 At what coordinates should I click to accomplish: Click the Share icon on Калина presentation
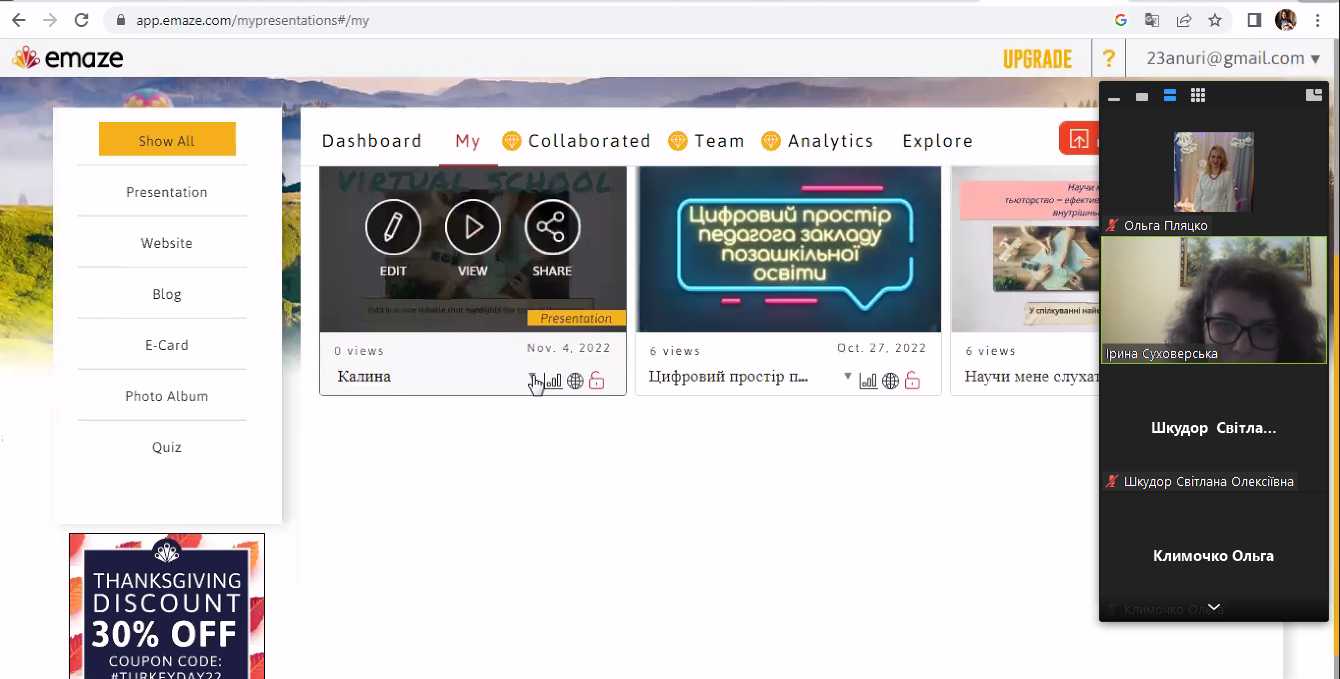tap(552, 227)
